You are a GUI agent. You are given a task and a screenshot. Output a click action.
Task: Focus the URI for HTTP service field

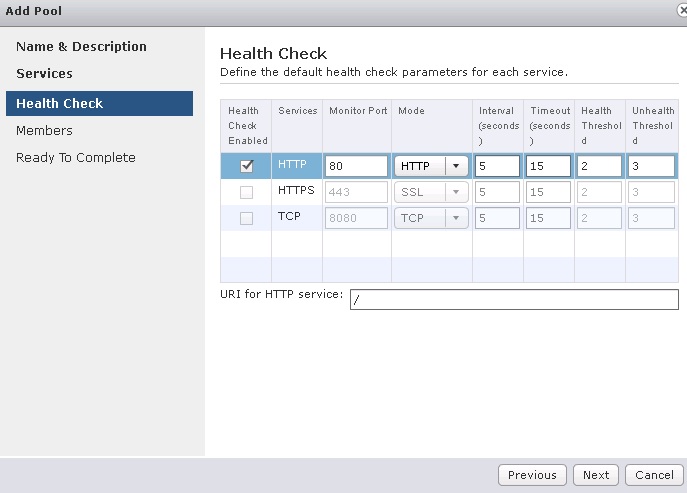pyautogui.click(x=514, y=300)
